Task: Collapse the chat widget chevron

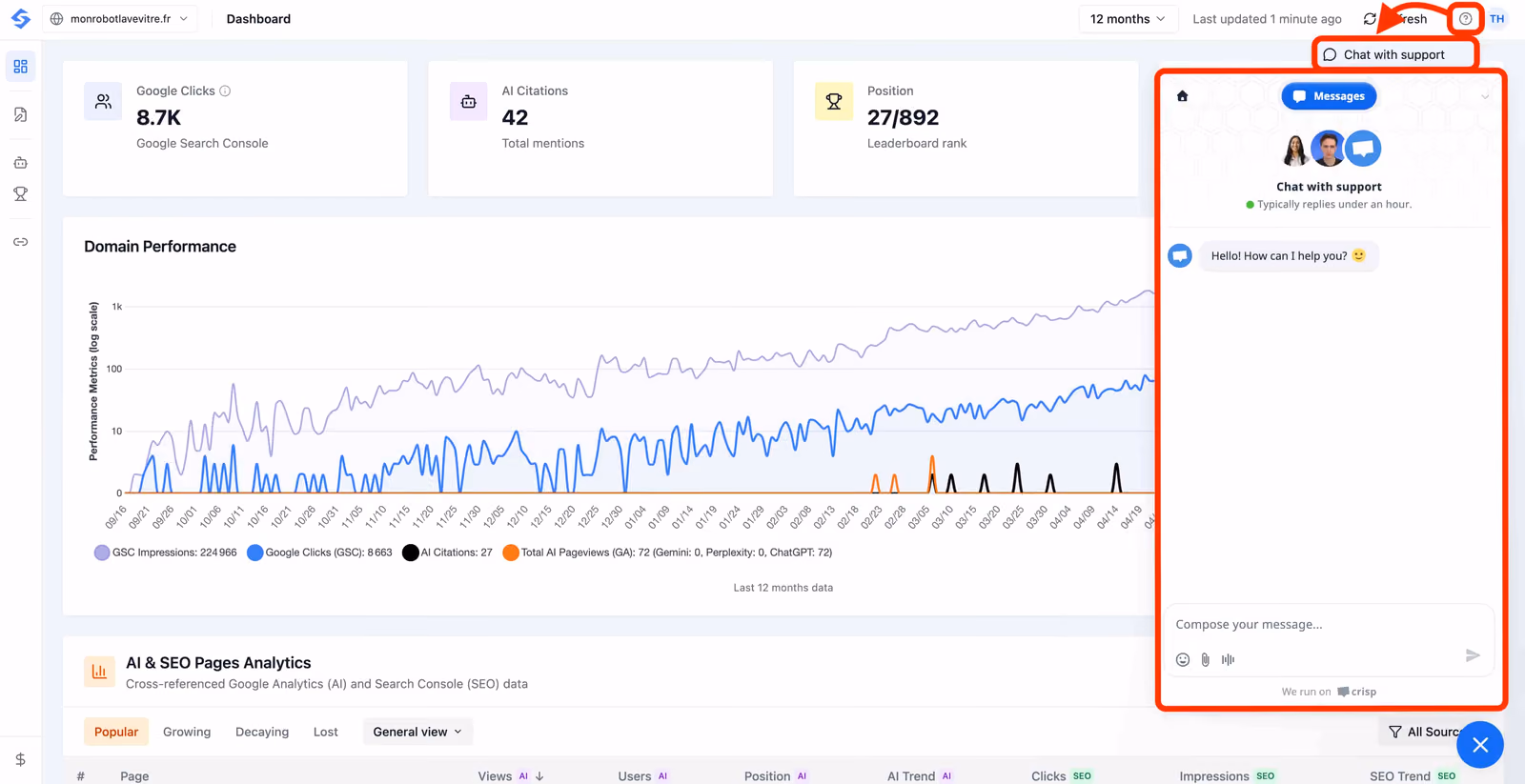Action: click(1484, 96)
